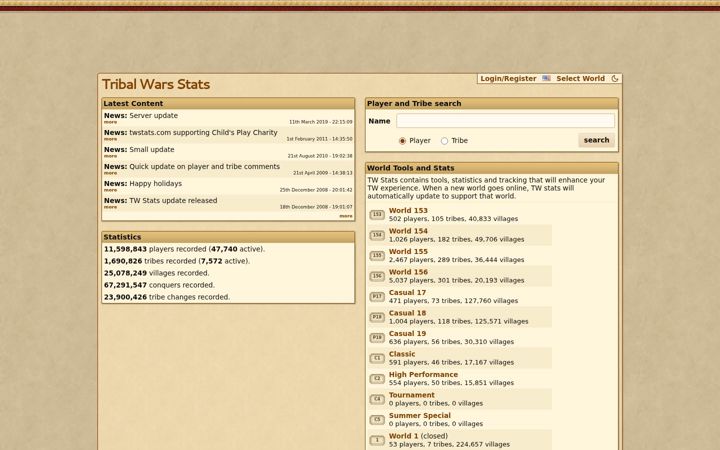Click the Tribal Wars Stats title
720x450 pixels.
coord(156,84)
